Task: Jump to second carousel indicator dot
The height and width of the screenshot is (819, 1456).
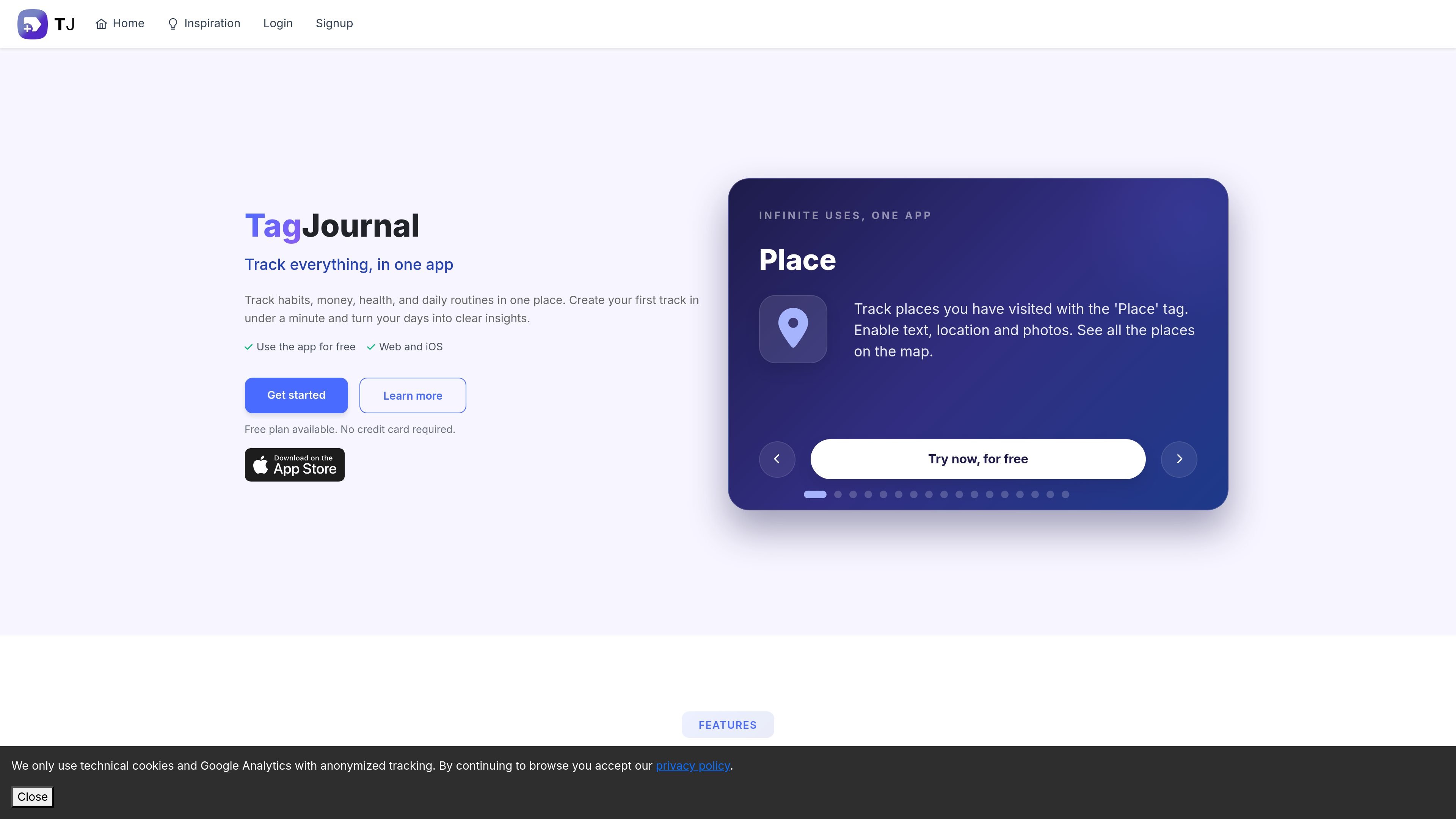Action: [x=838, y=494]
